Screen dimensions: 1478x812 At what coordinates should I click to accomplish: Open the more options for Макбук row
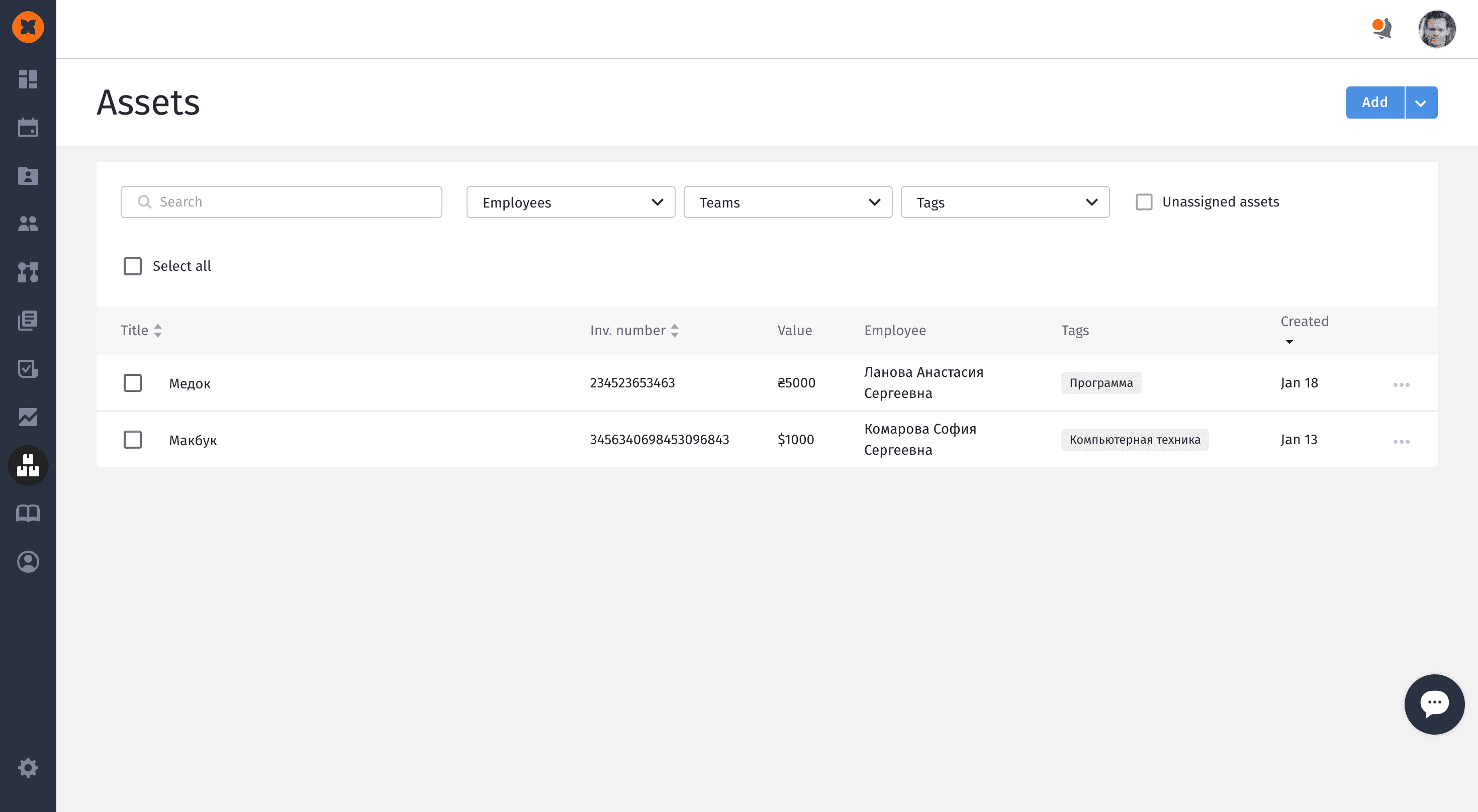1401,441
